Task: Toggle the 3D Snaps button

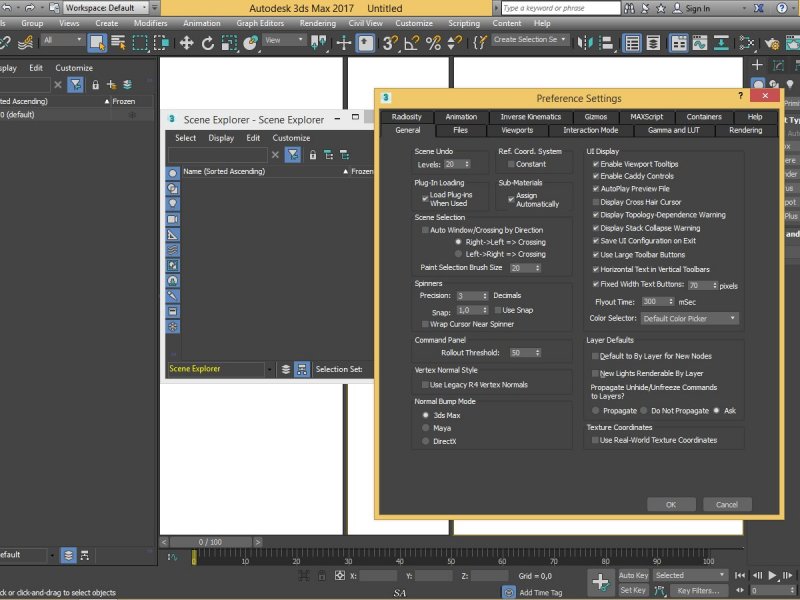Action: pyautogui.click(x=390, y=43)
